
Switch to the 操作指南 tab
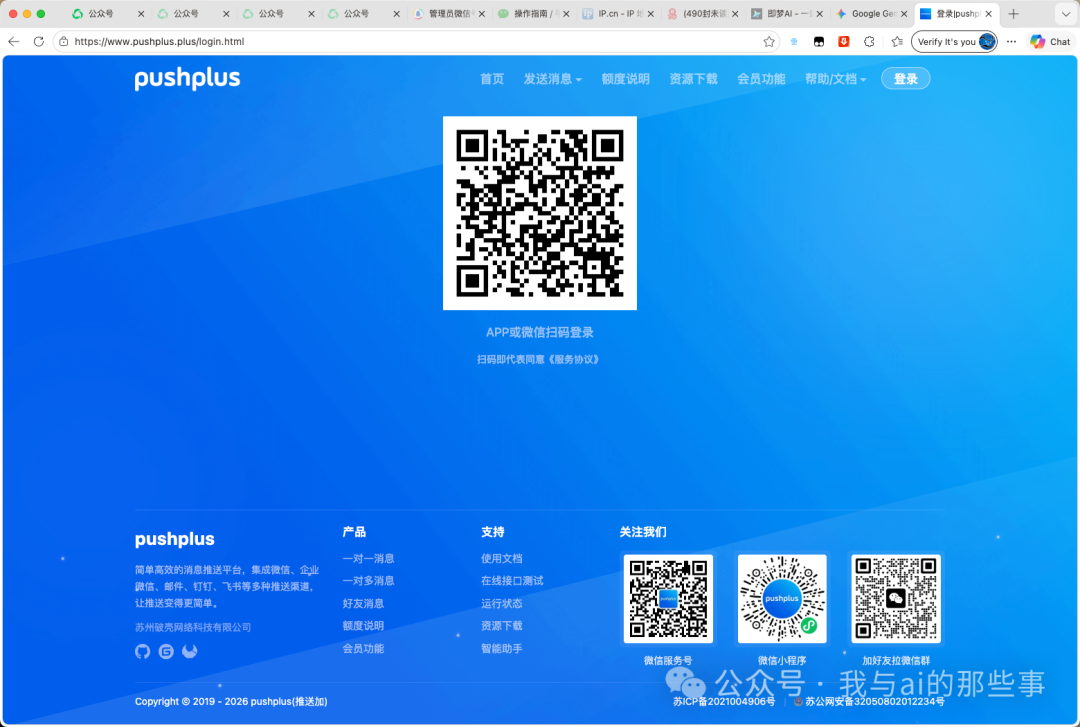(x=532, y=14)
